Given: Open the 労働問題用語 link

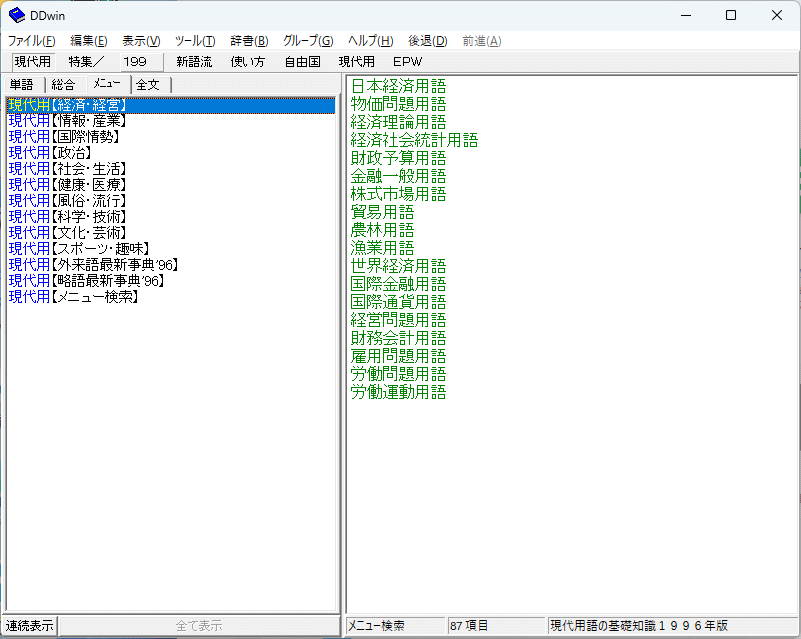Looking at the screenshot, I should point(398,373).
